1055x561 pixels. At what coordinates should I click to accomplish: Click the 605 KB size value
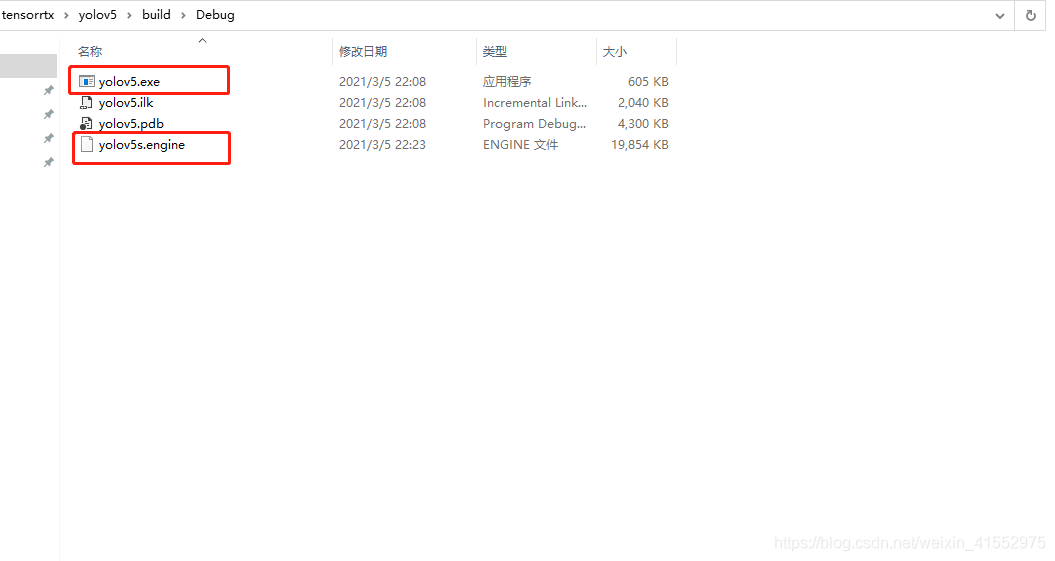click(648, 81)
